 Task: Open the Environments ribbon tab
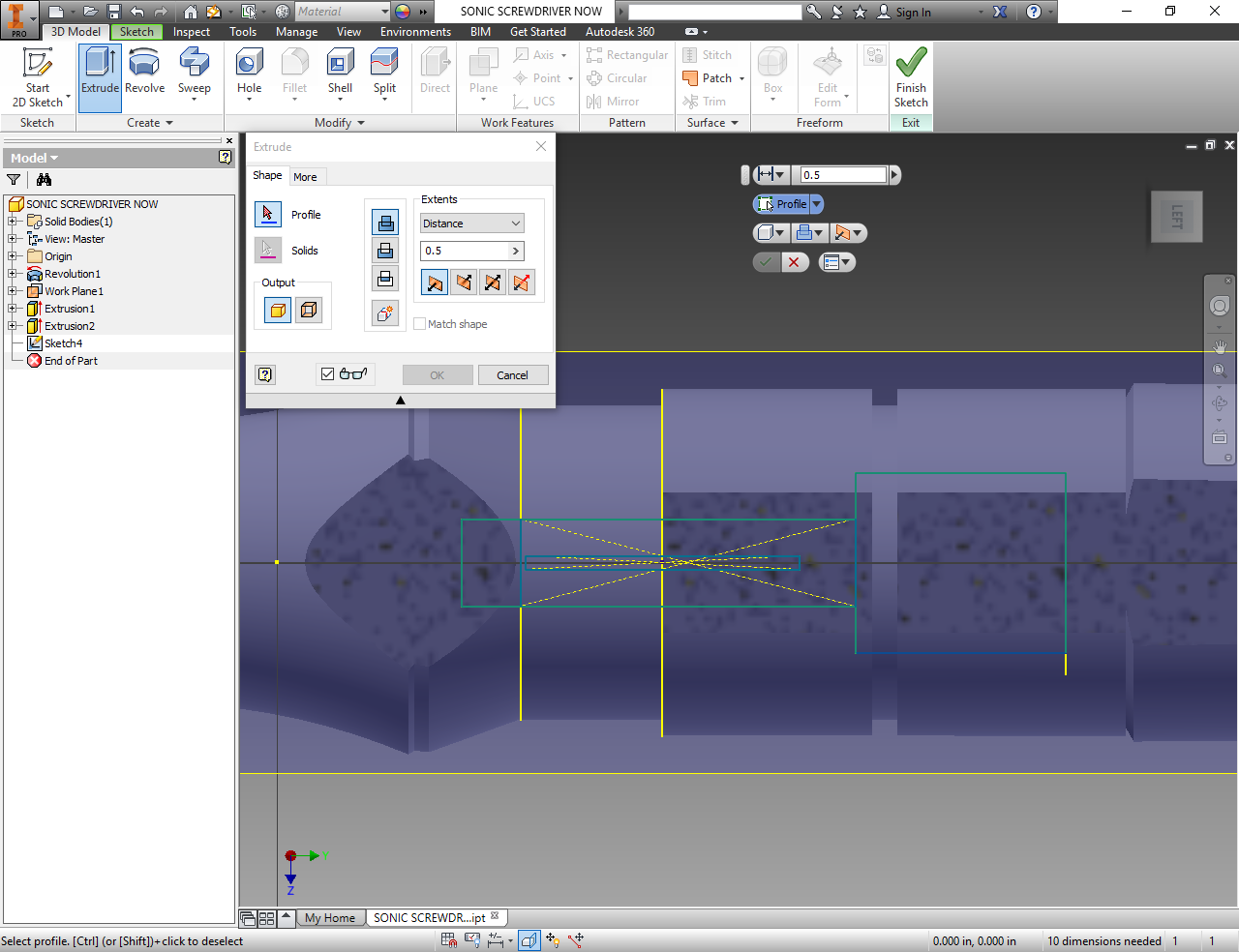pos(415,32)
